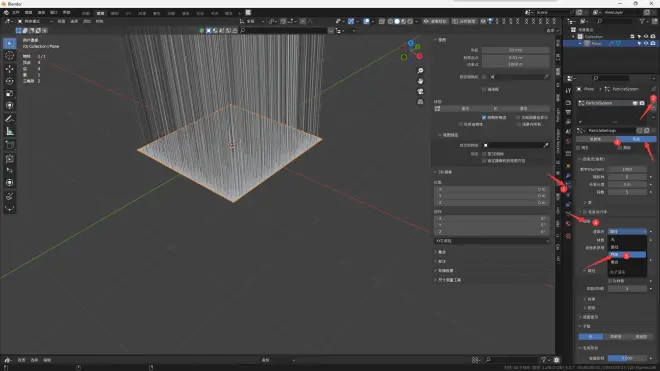Collapse the 3D游标 panel
Viewport: 660px width, 371px height.
pyautogui.click(x=443, y=172)
